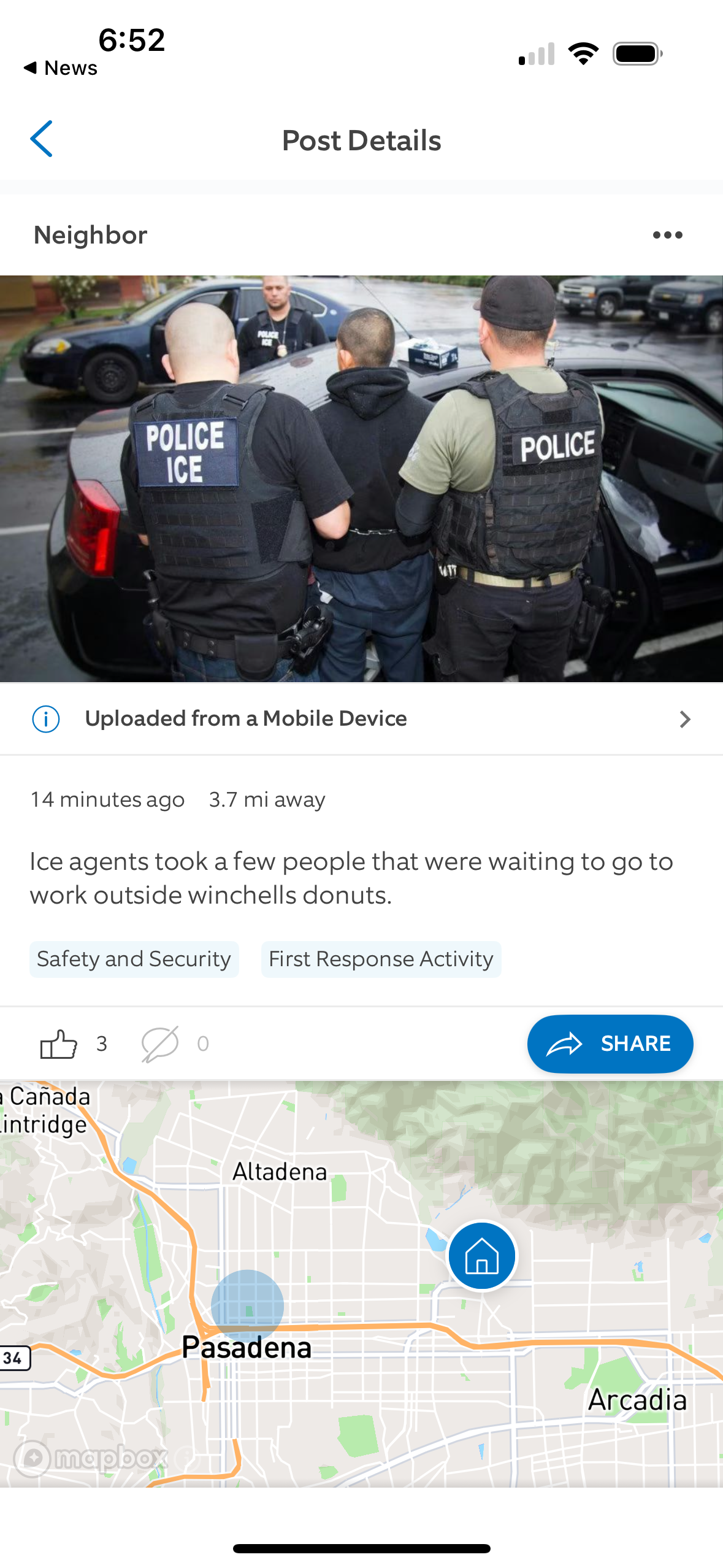Share this post via SHARE button

[x=610, y=1043]
